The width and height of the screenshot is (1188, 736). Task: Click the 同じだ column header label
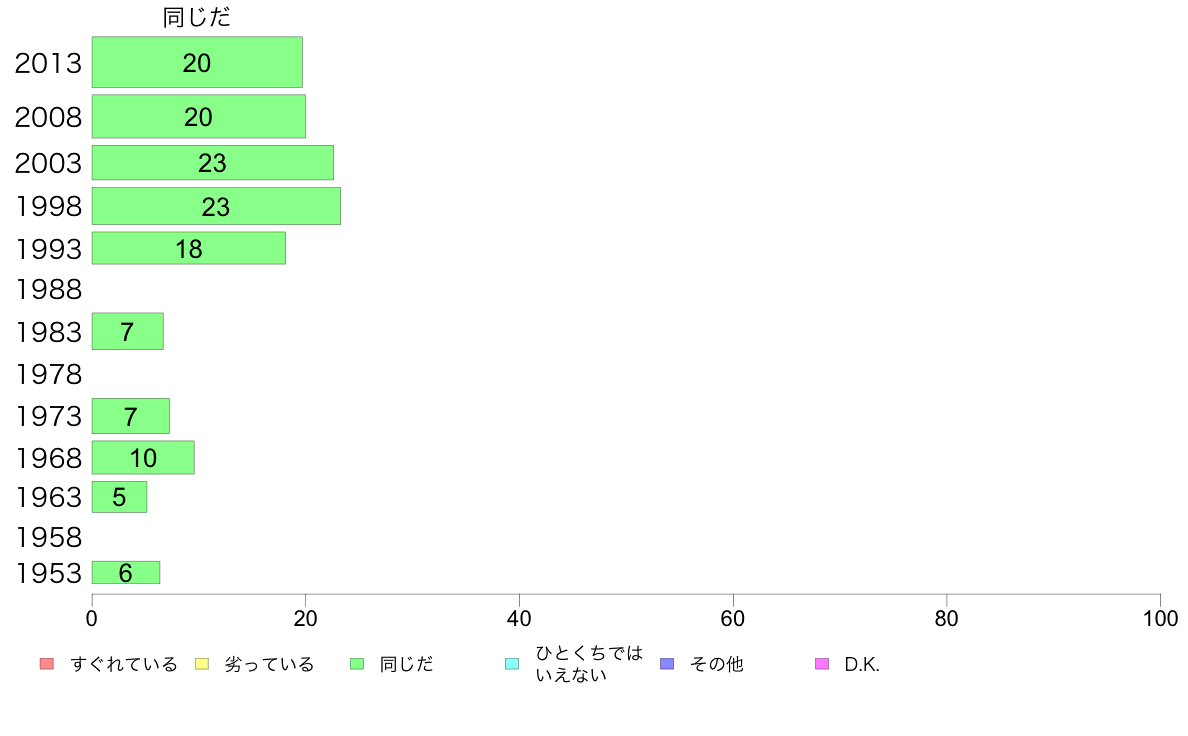197,17
